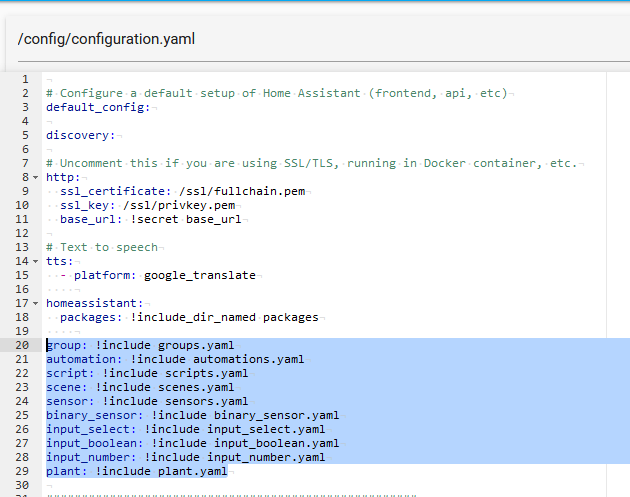The height and width of the screenshot is (497, 630).
Task: Click the base_url secret line
Action: 150,219
